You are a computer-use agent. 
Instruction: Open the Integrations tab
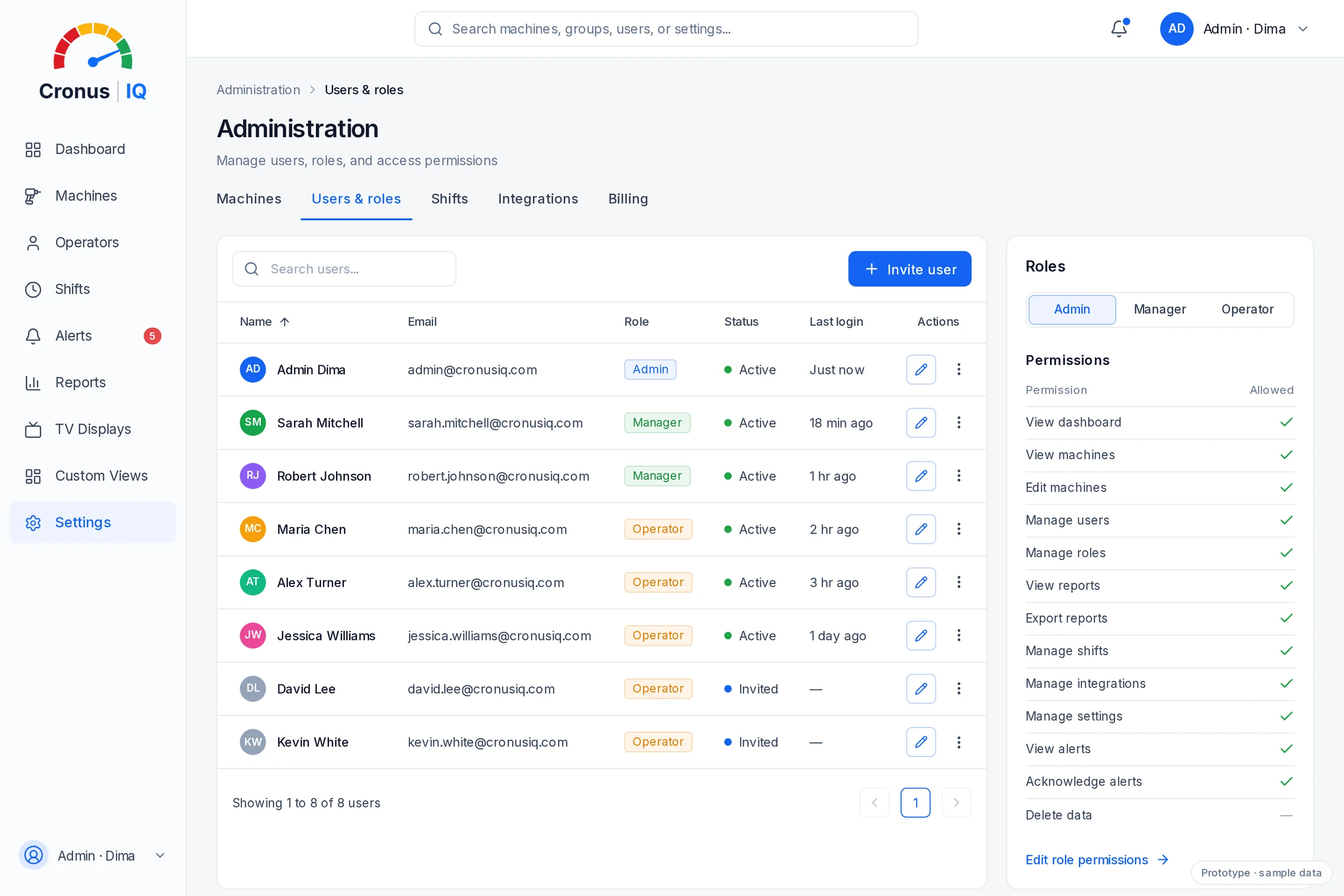coord(538,199)
